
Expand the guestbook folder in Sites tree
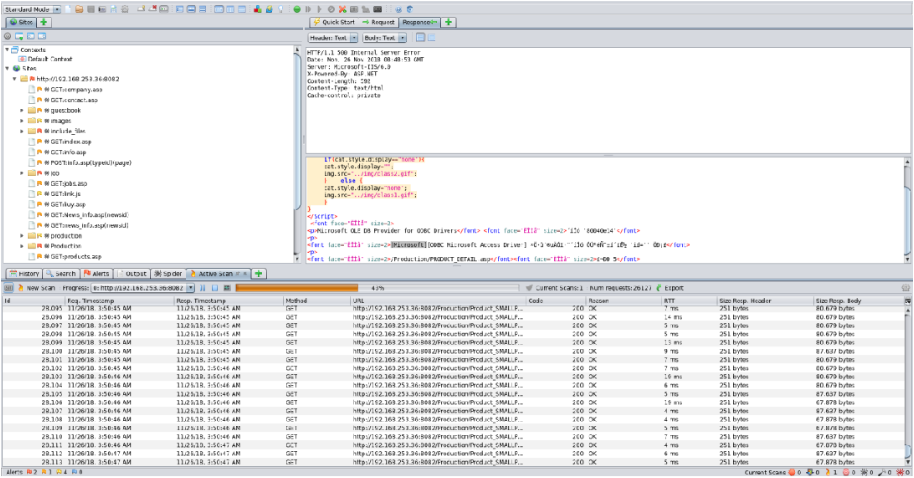(21, 110)
